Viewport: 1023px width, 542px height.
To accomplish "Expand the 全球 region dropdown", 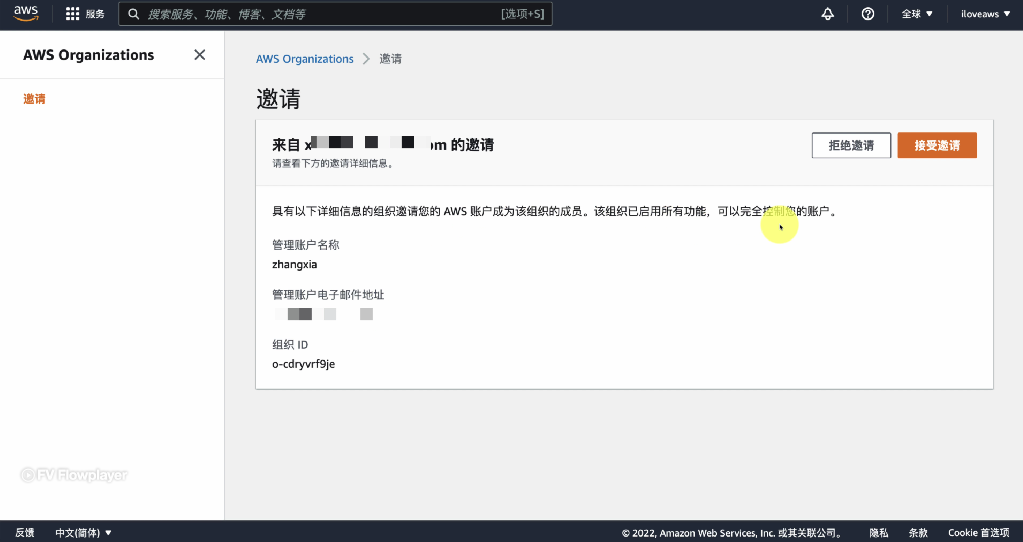I will [917, 14].
